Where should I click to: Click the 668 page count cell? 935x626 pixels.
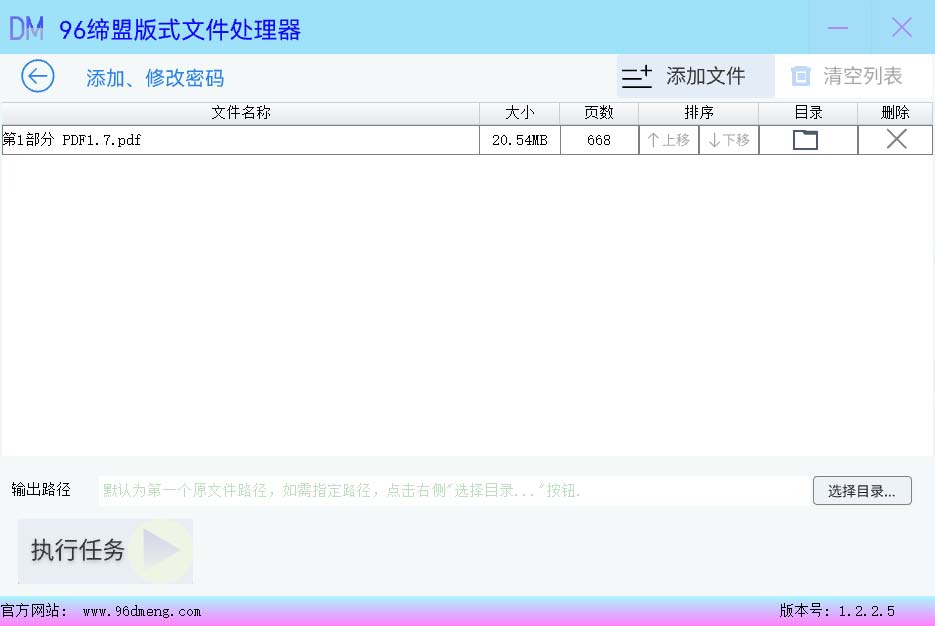pyautogui.click(x=599, y=140)
